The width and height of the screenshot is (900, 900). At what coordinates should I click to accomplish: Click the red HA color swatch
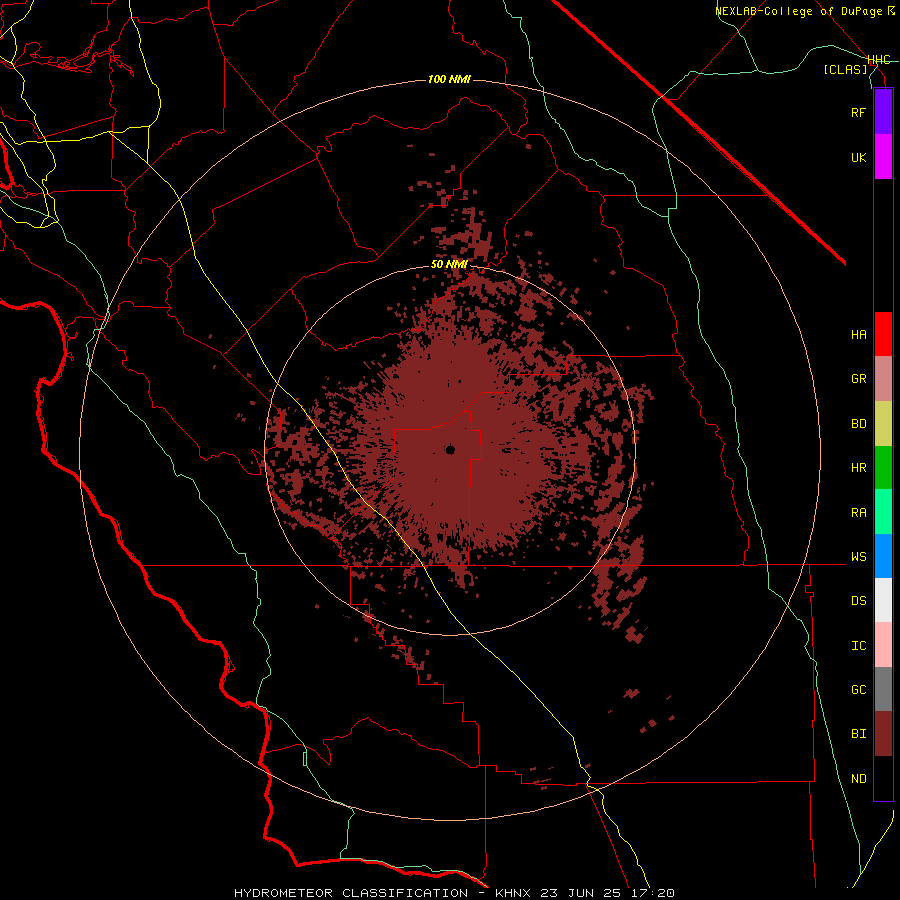point(883,334)
